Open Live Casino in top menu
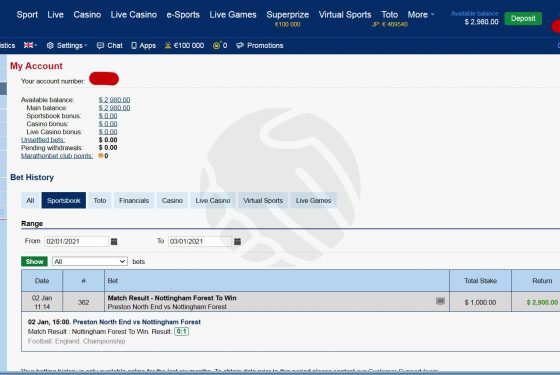560x375 pixels. (x=134, y=15)
